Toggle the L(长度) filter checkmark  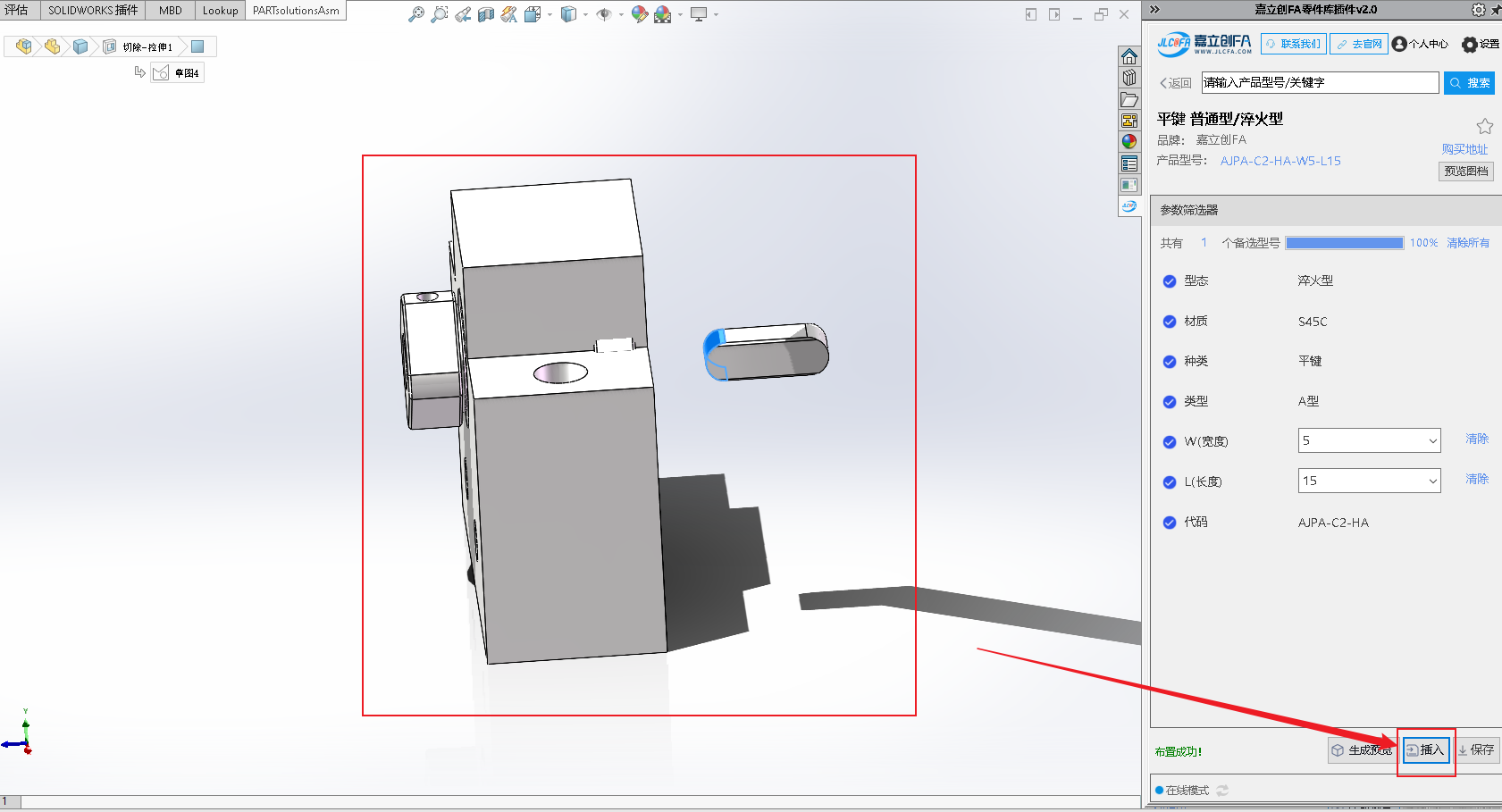(x=1169, y=482)
